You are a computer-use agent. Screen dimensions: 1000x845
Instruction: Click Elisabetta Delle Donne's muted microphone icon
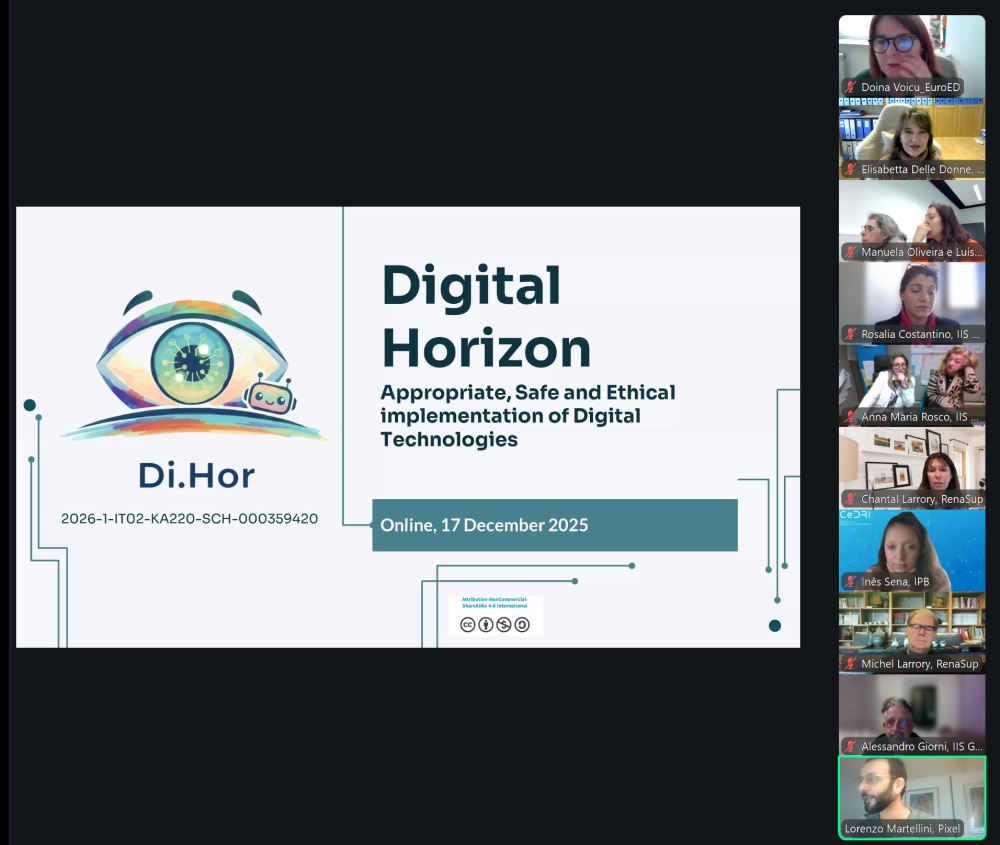[851, 170]
